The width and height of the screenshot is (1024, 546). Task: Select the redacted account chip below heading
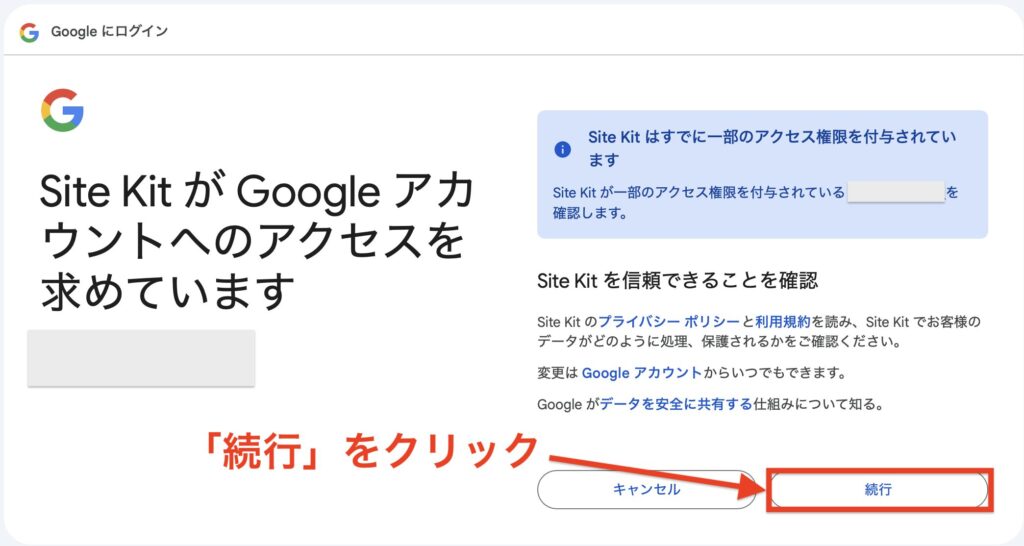pos(141,357)
